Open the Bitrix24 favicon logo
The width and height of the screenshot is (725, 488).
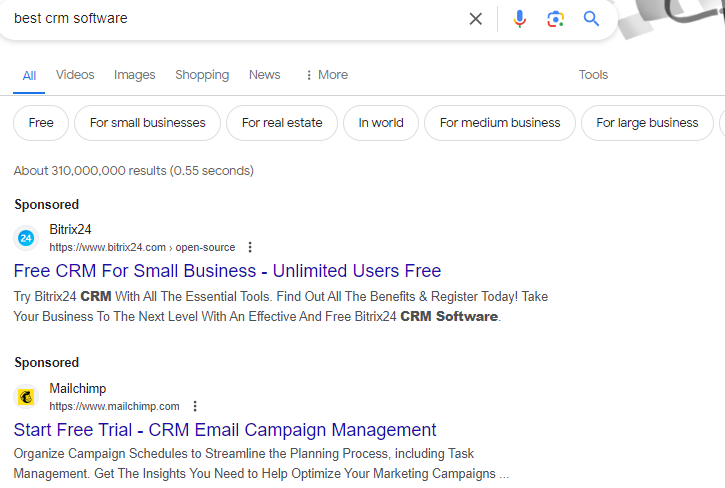point(26,238)
